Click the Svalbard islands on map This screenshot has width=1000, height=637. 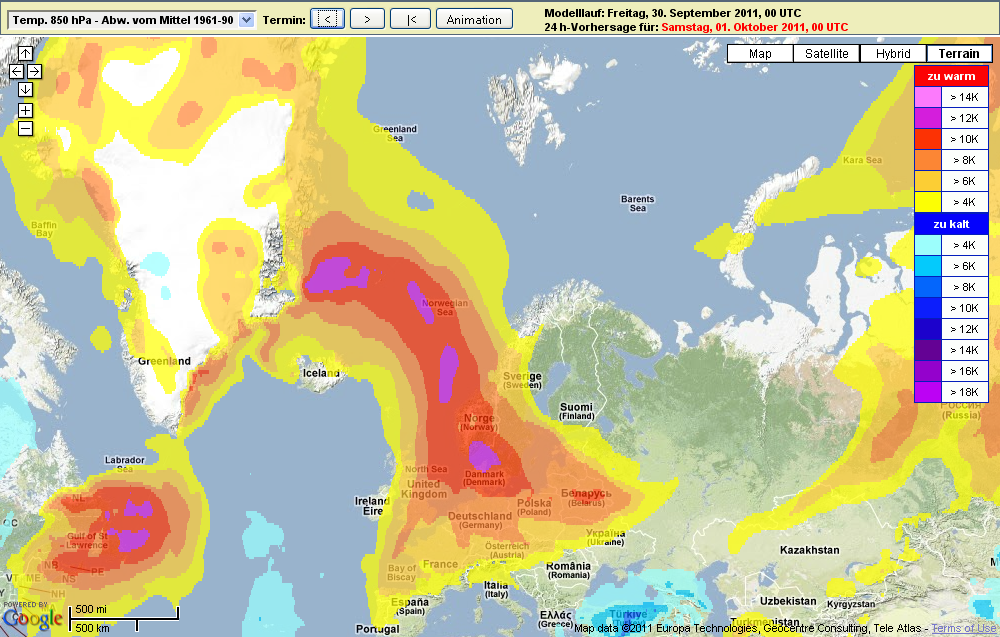(x=533, y=105)
